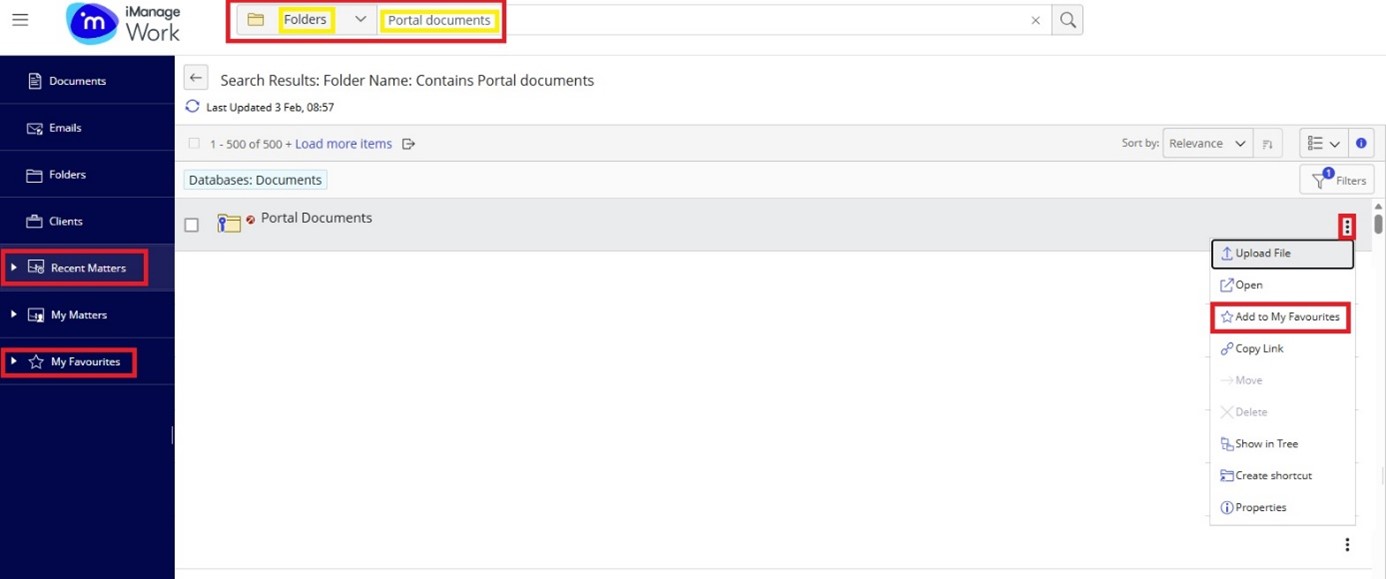Open the Documents sidebar section
This screenshot has height=579, width=1386.
pyautogui.click(x=66, y=81)
